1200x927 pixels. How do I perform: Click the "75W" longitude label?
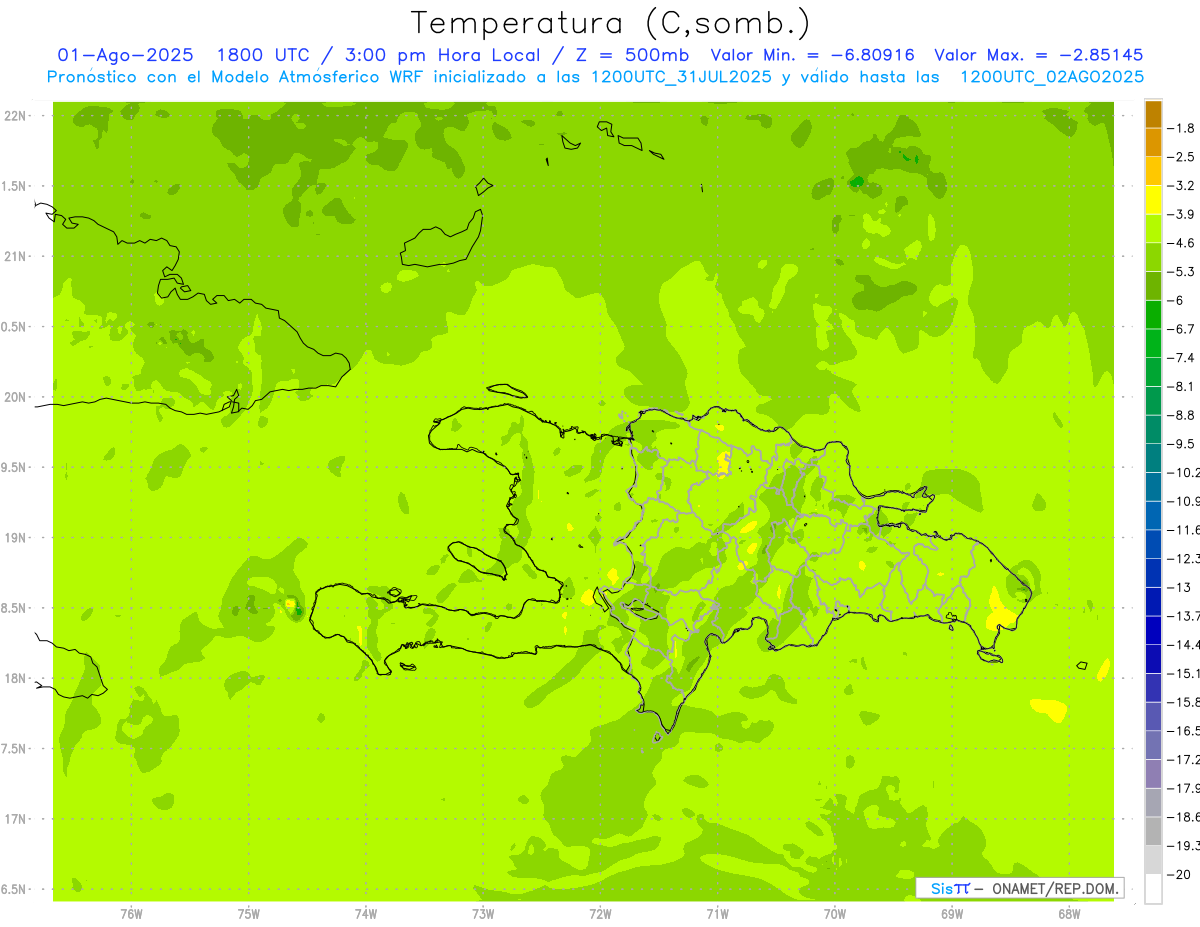coord(248,914)
